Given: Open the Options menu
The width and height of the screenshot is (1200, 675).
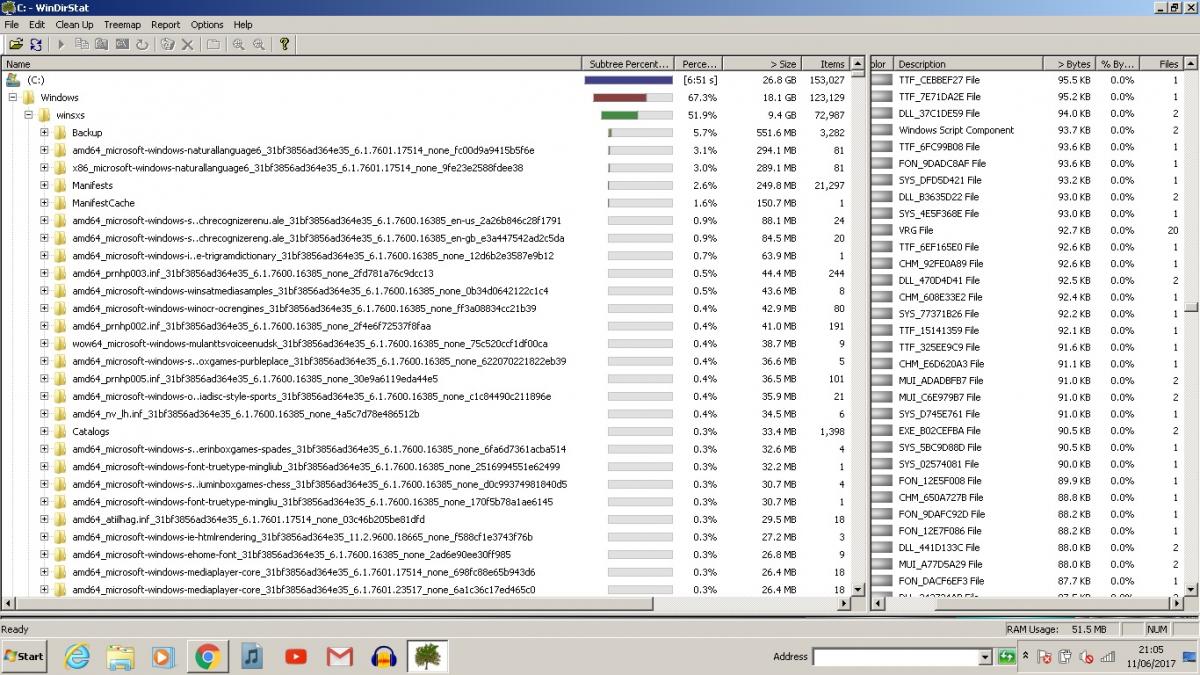Looking at the screenshot, I should tap(207, 24).
